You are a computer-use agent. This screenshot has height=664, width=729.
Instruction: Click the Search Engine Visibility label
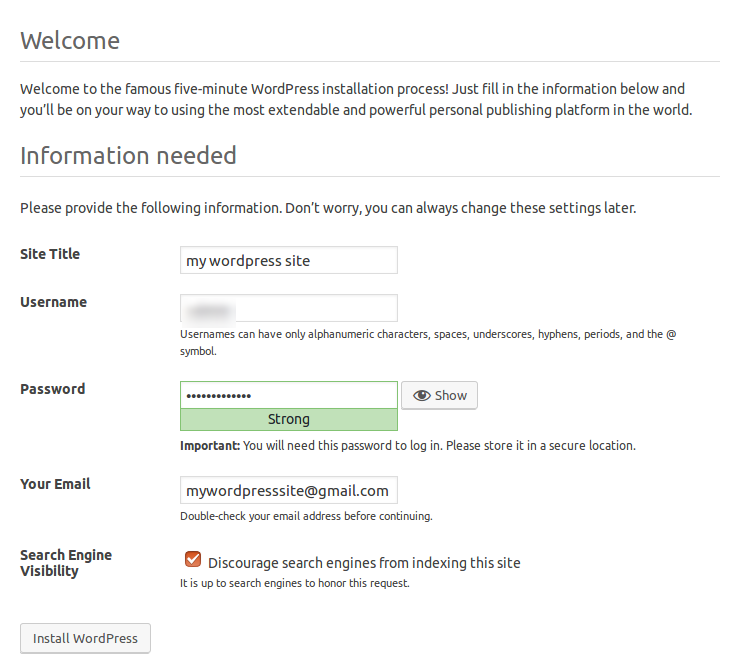coord(65,563)
